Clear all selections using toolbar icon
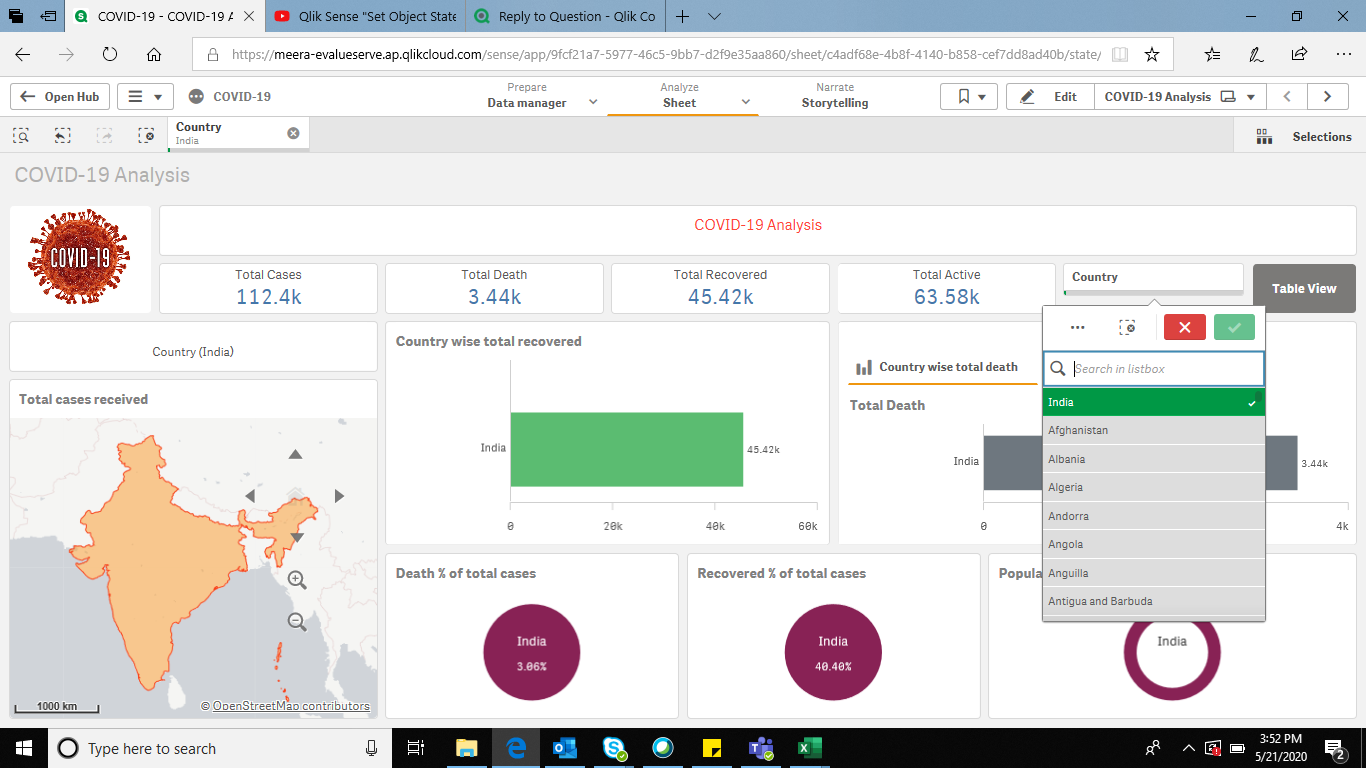 pyautogui.click(x=146, y=135)
